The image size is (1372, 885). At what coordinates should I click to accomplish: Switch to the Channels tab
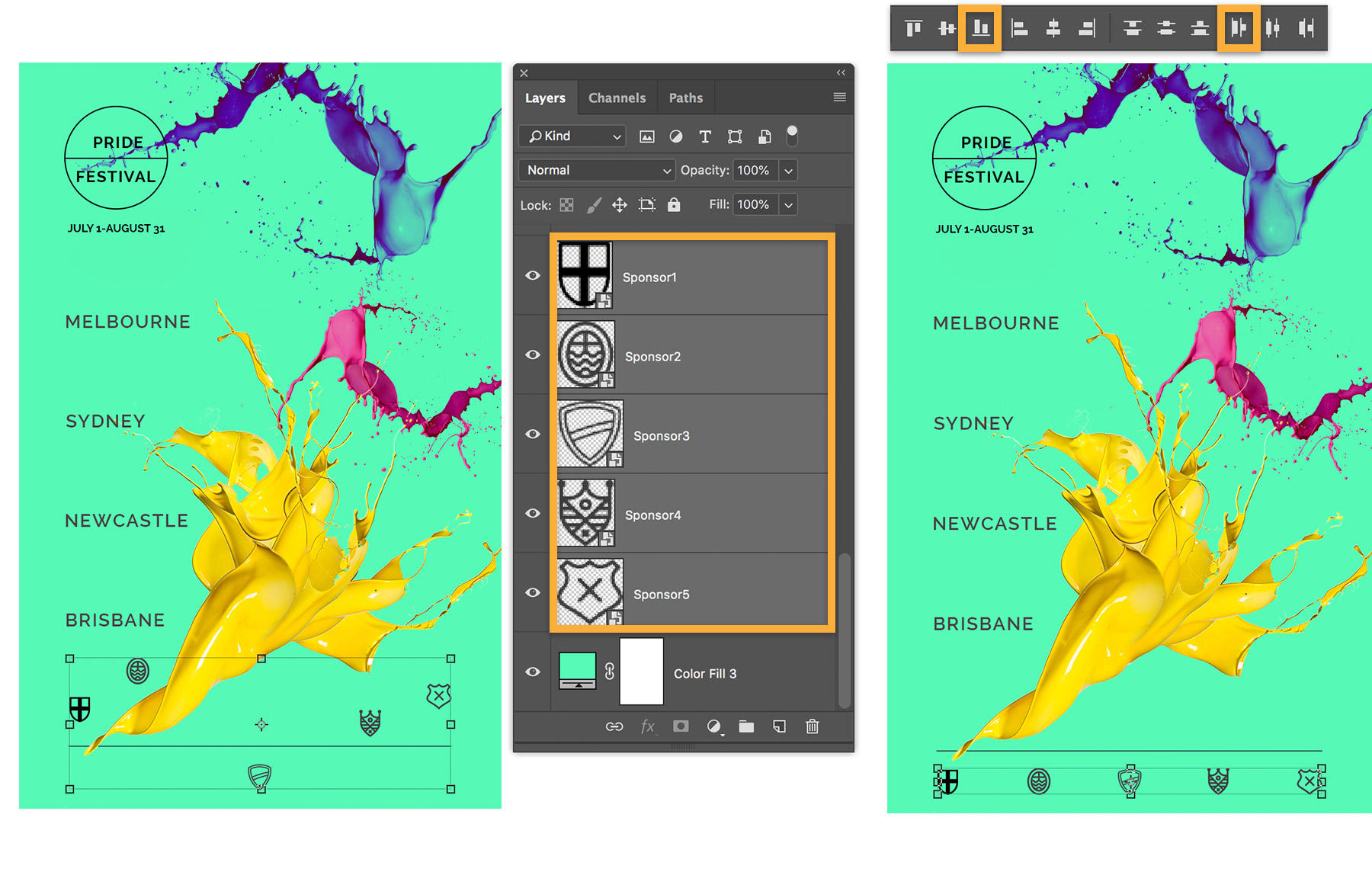click(x=617, y=98)
